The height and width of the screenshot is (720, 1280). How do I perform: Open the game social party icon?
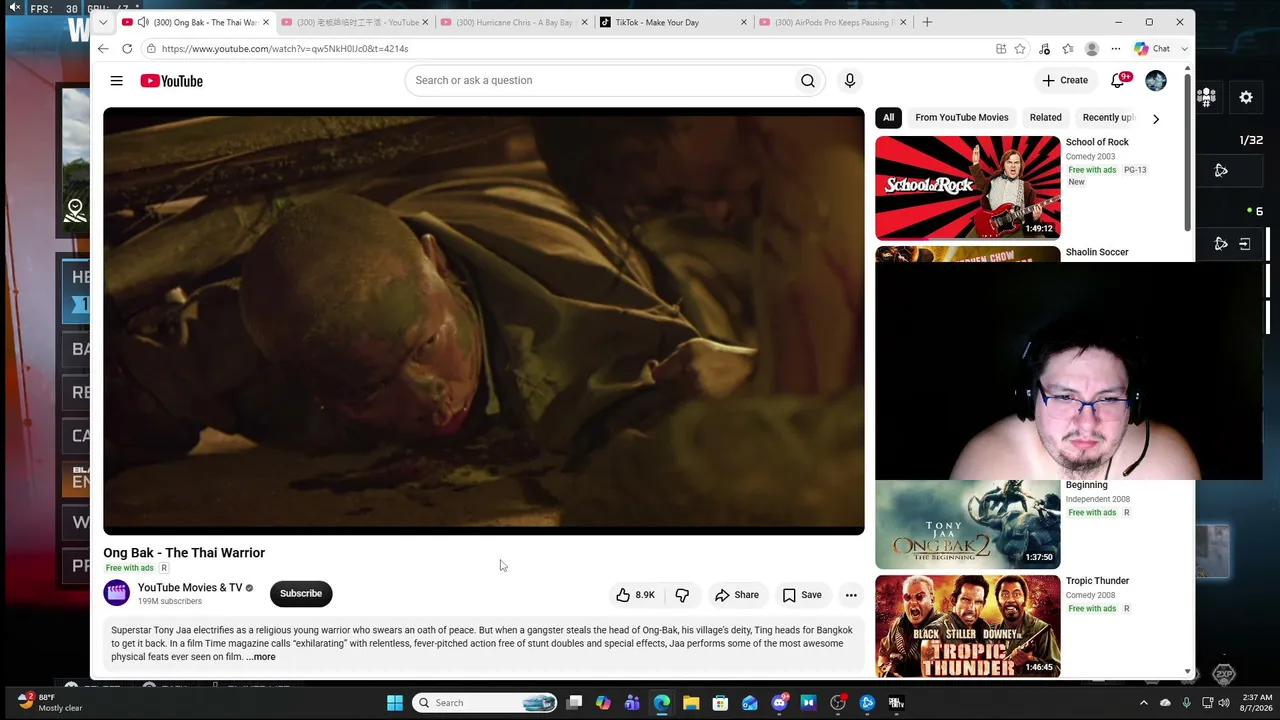[x=1207, y=97]
